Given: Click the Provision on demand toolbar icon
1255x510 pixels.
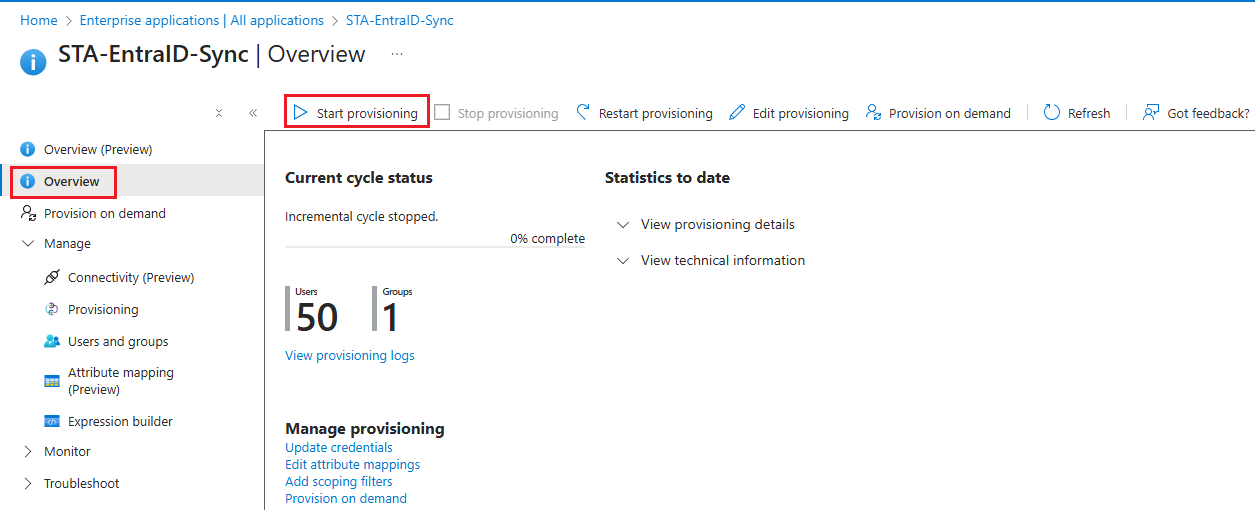Looking at the screenshot, I should [x=874, y=113].
